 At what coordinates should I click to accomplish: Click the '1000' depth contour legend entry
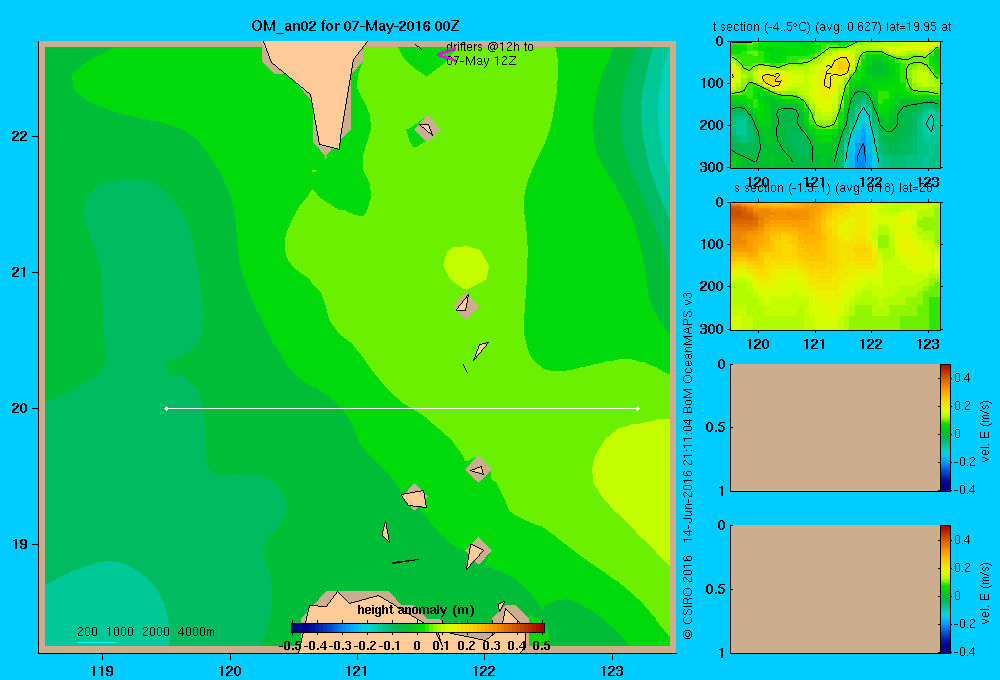click(120, 632)
